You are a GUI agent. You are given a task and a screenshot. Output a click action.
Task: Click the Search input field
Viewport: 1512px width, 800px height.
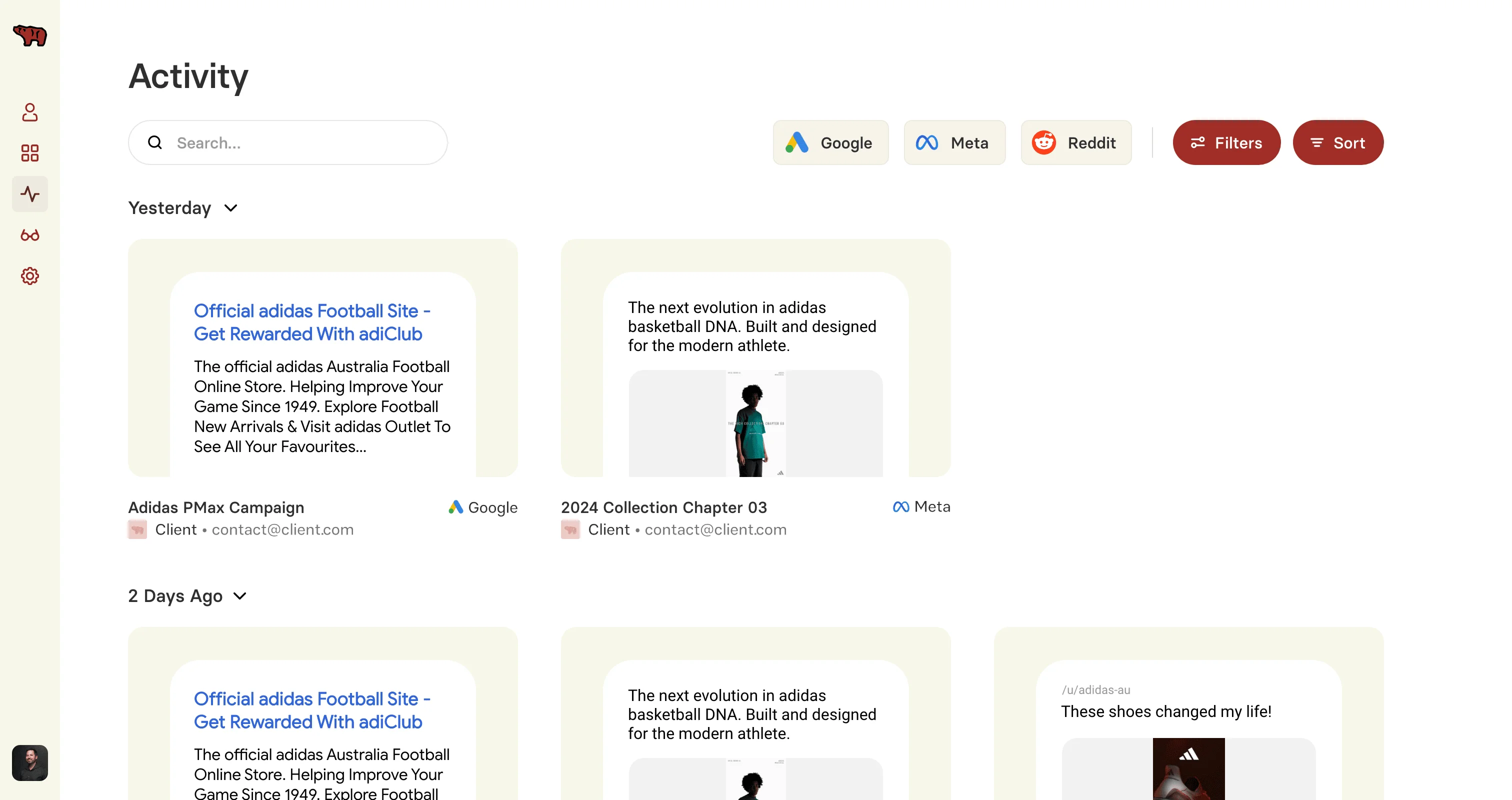[305, 142]
